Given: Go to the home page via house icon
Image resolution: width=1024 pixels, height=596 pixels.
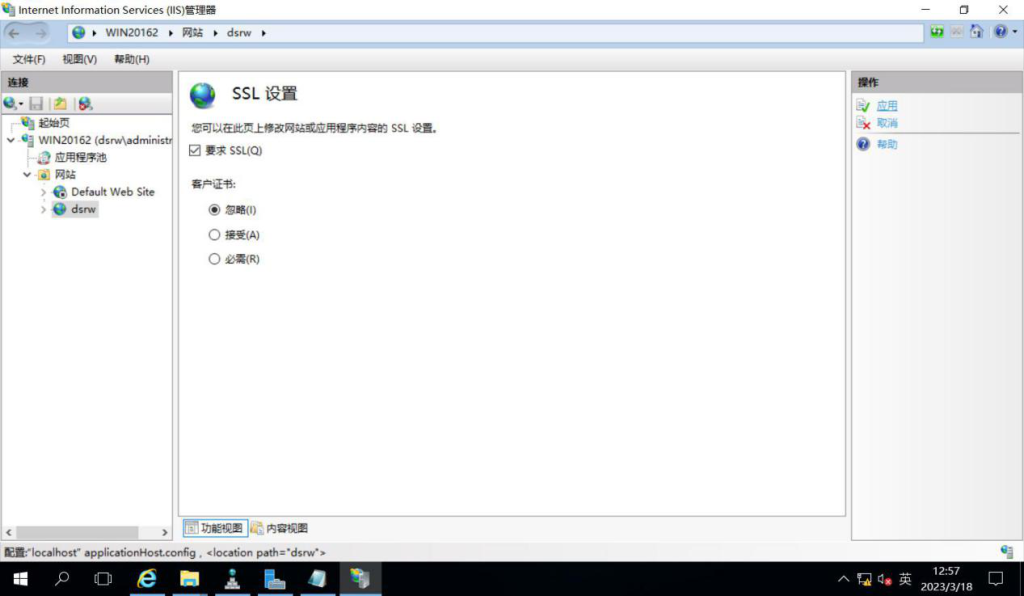Looking at the screenshot, I should [976, 32].
